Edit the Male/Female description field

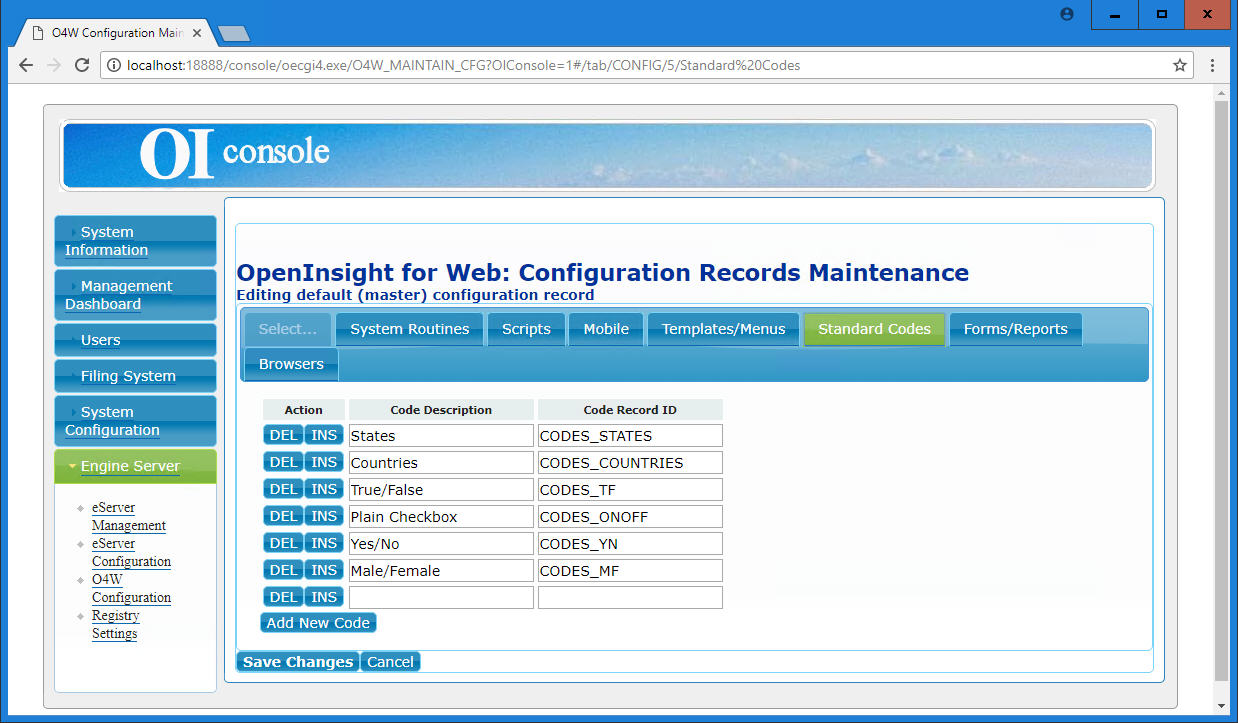(441, 571)
